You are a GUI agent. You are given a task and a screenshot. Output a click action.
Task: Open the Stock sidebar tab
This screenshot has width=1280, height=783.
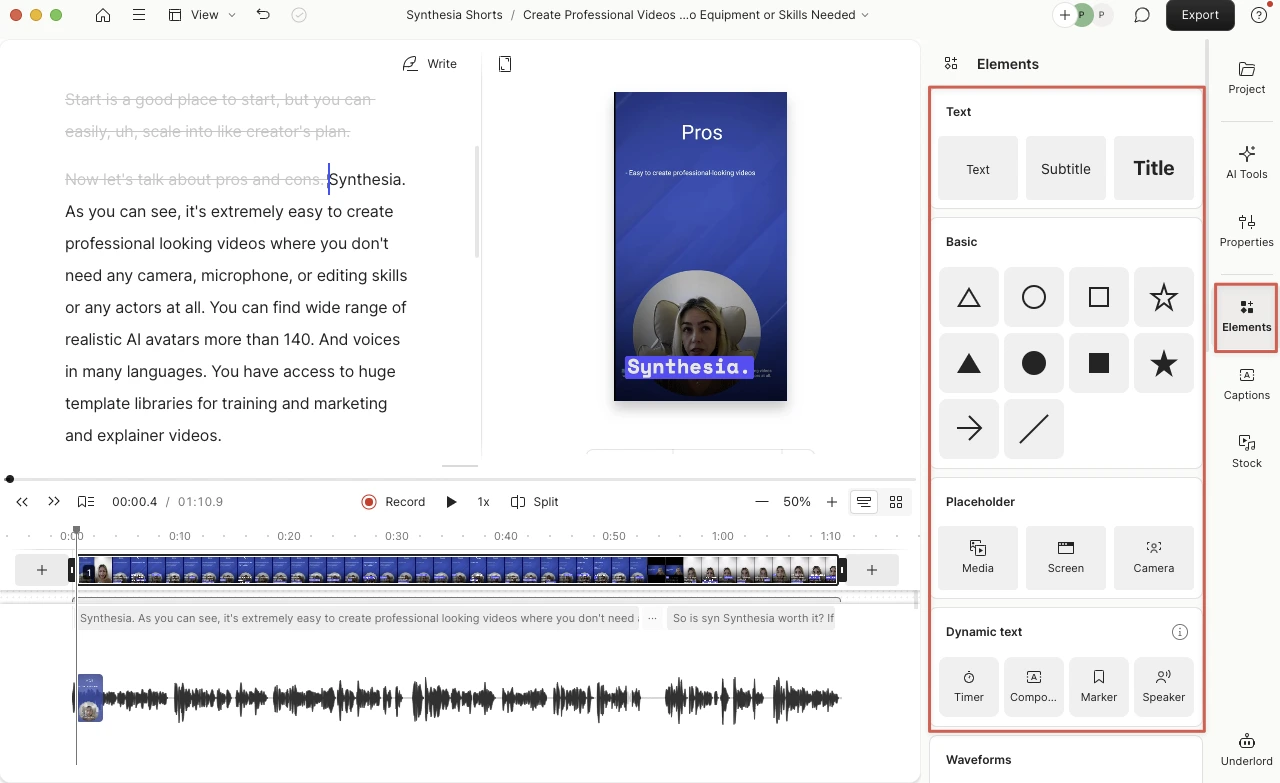pyautogui.click(x=1247, y=452)
